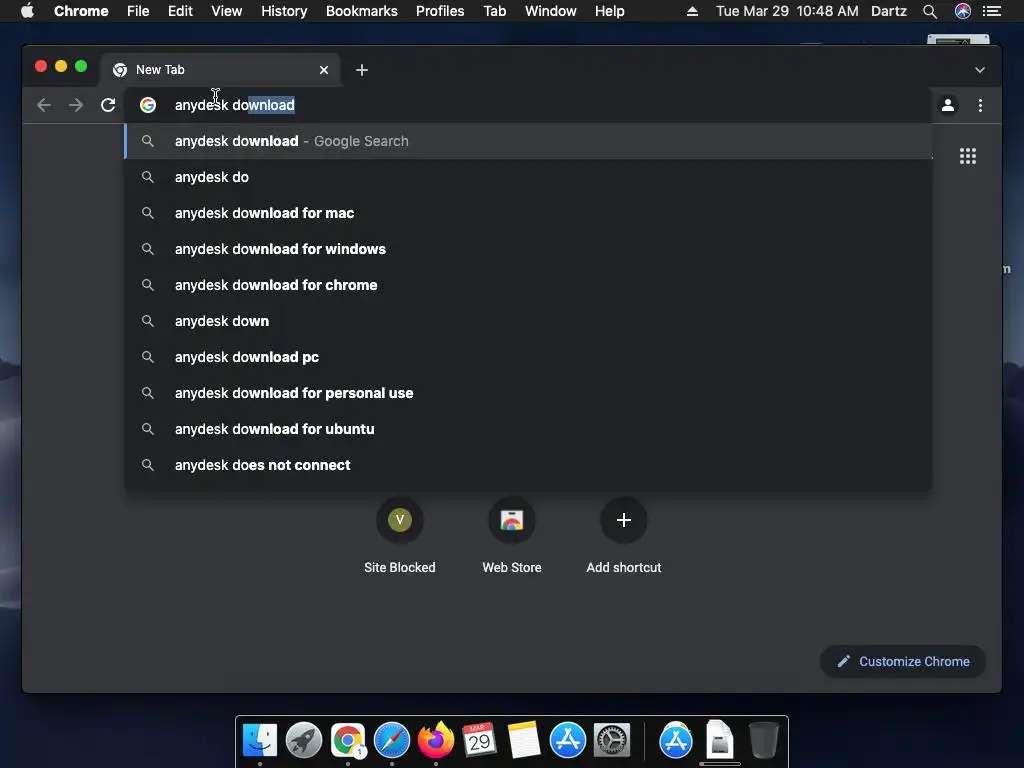1024x768 pixels.
Task: Click the Customize Chrome button
Action: tap(903, 662)
